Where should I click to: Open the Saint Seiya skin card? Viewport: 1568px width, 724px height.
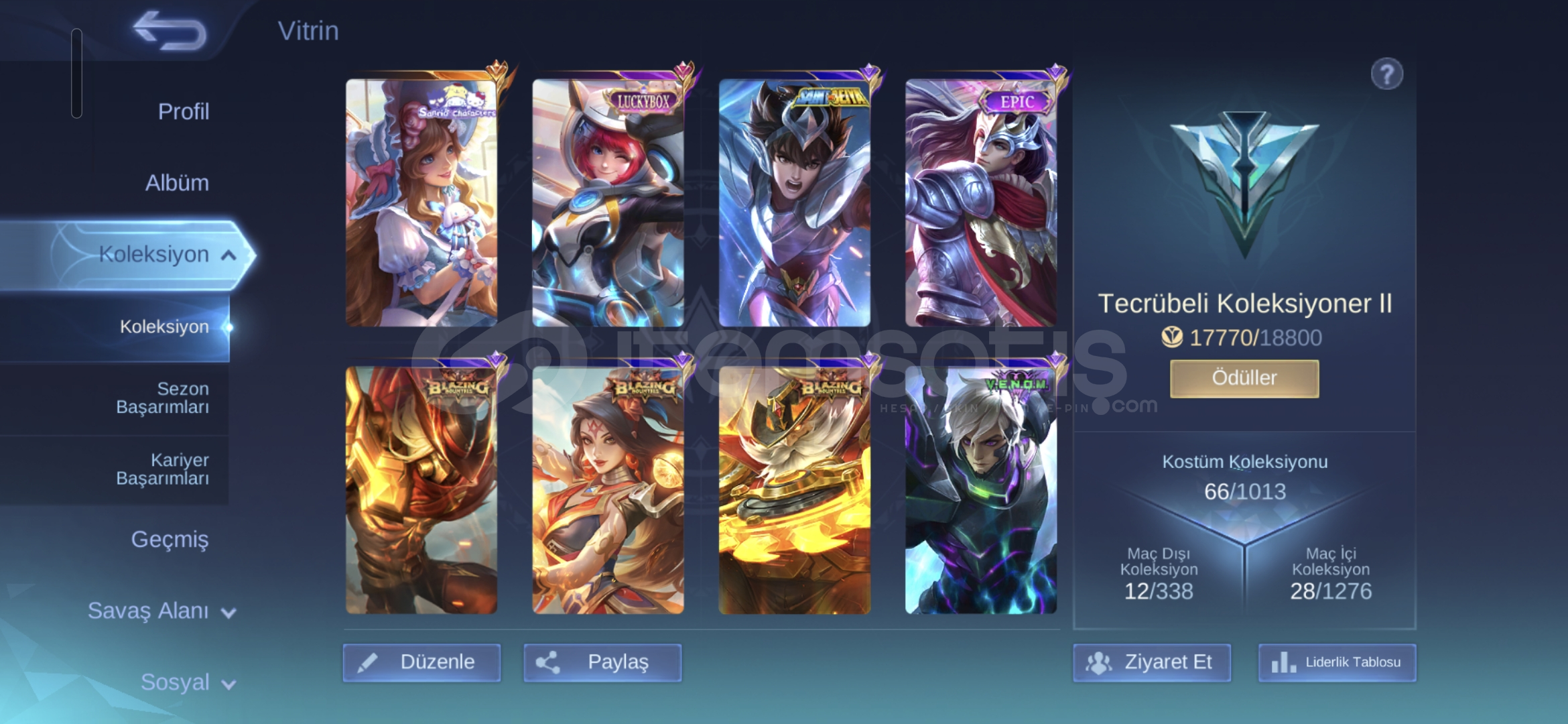(795, 202)
